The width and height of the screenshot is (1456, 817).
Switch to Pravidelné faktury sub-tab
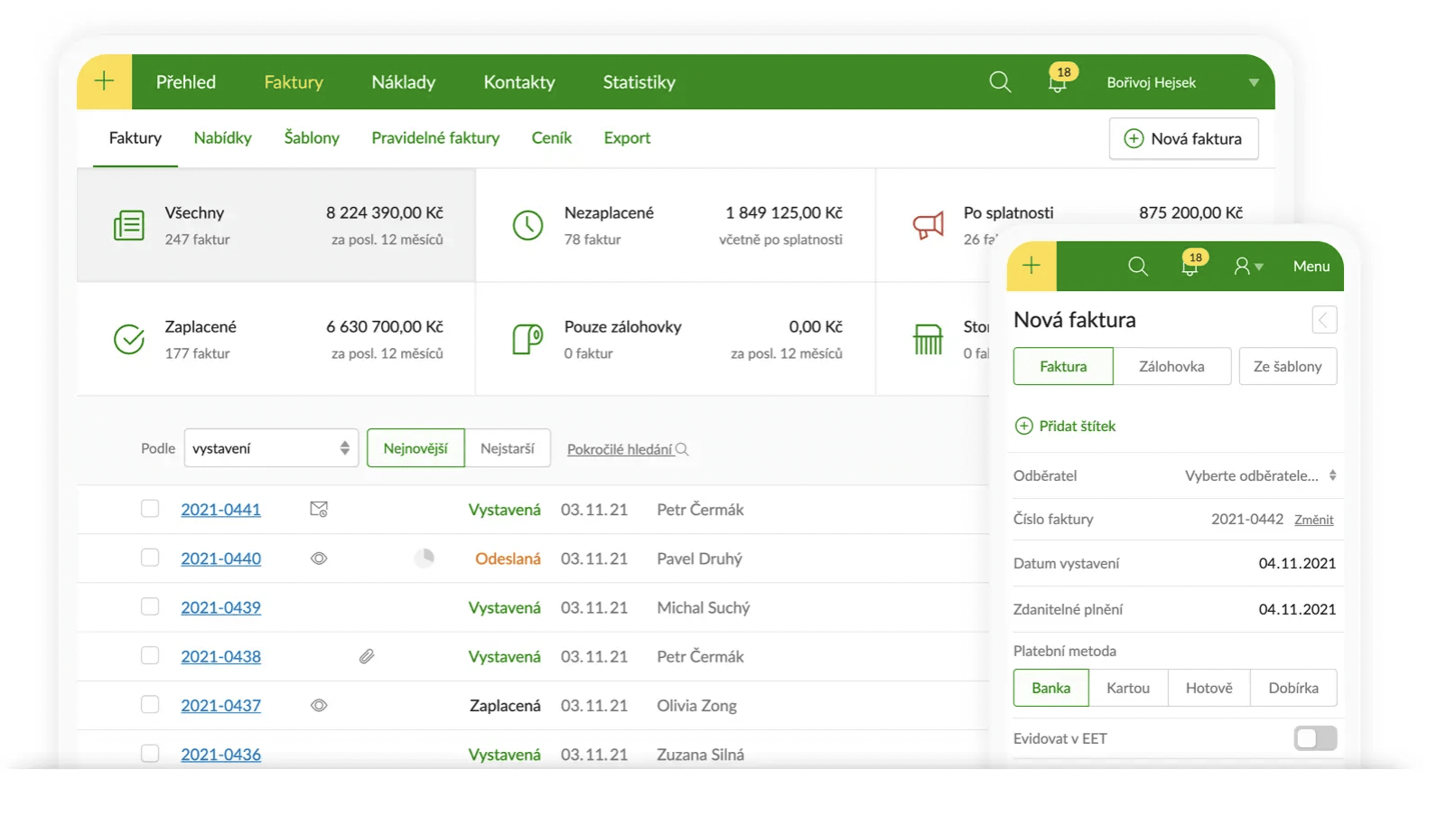pos(435,137)
